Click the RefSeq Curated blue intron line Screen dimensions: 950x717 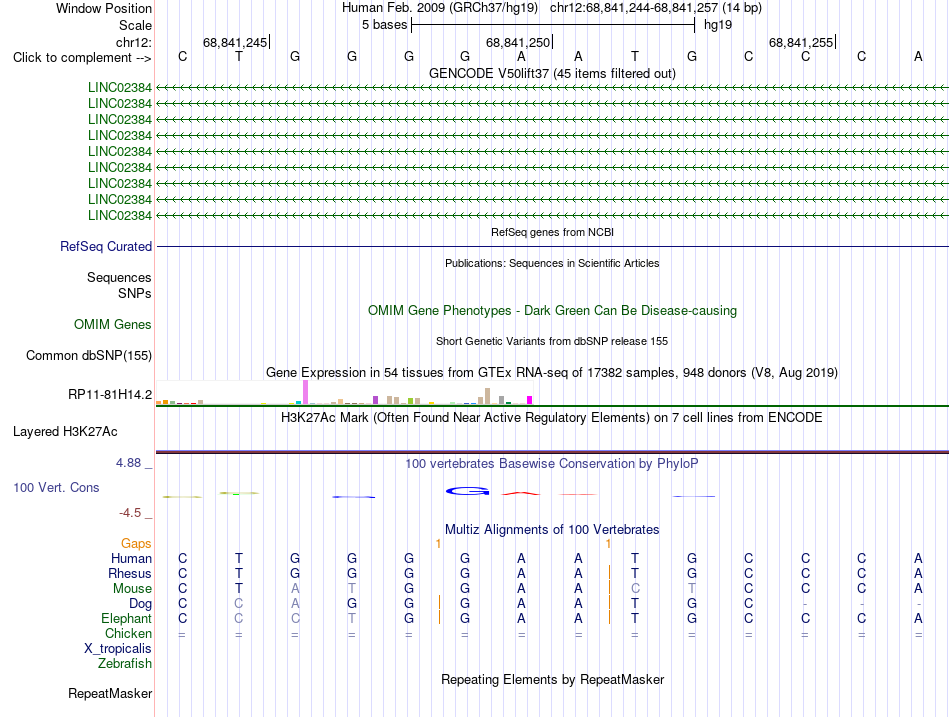[552, 246]
